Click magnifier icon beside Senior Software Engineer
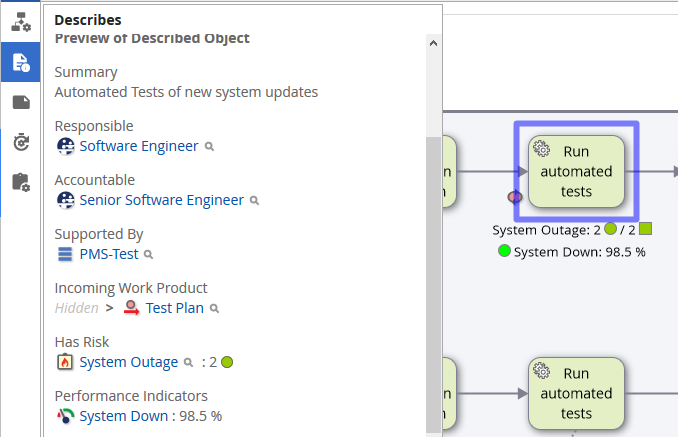Viewport: 678px width, 437px height. [x=255, y=201]
